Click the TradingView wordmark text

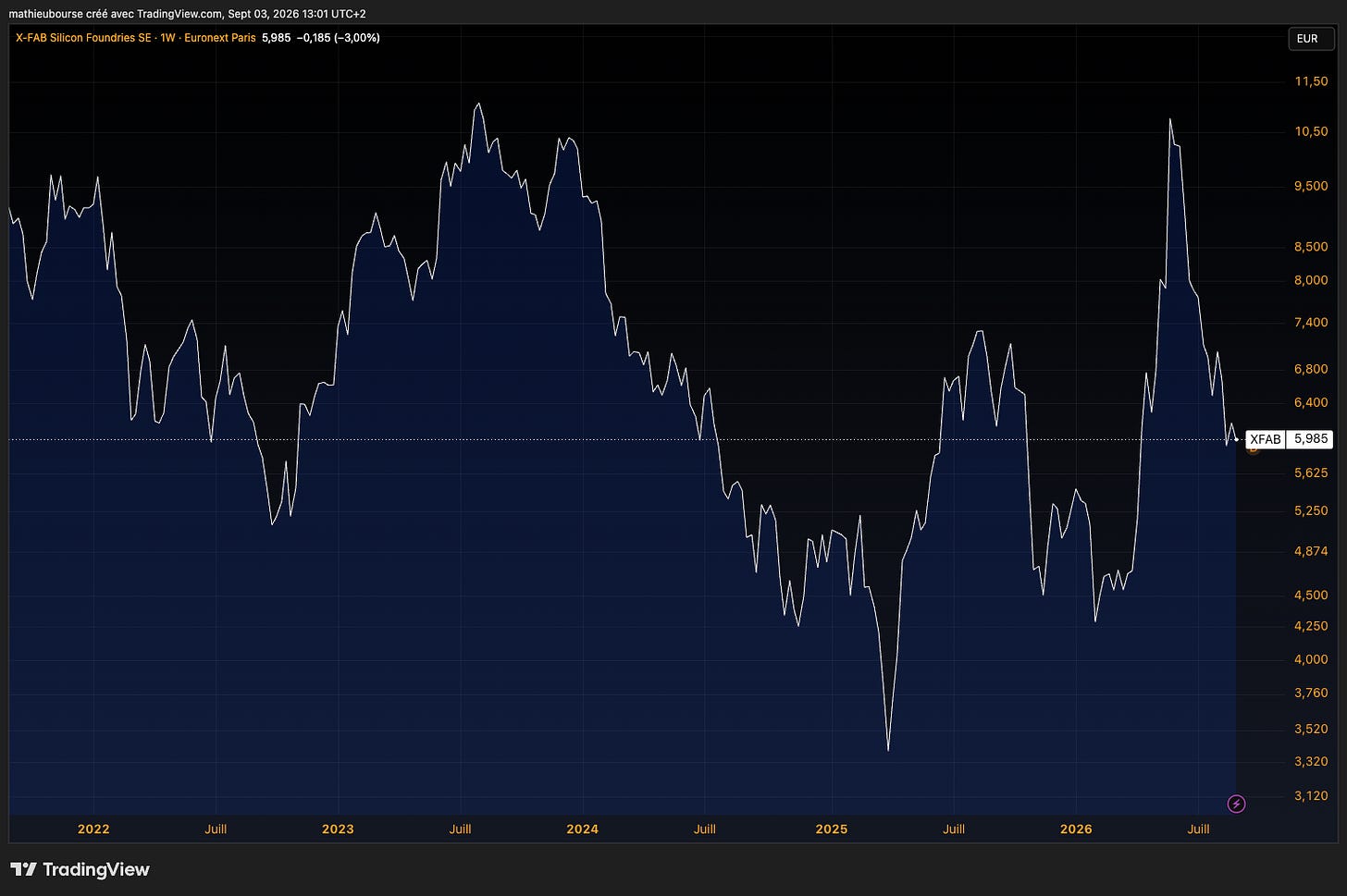[x=96, y=869]
